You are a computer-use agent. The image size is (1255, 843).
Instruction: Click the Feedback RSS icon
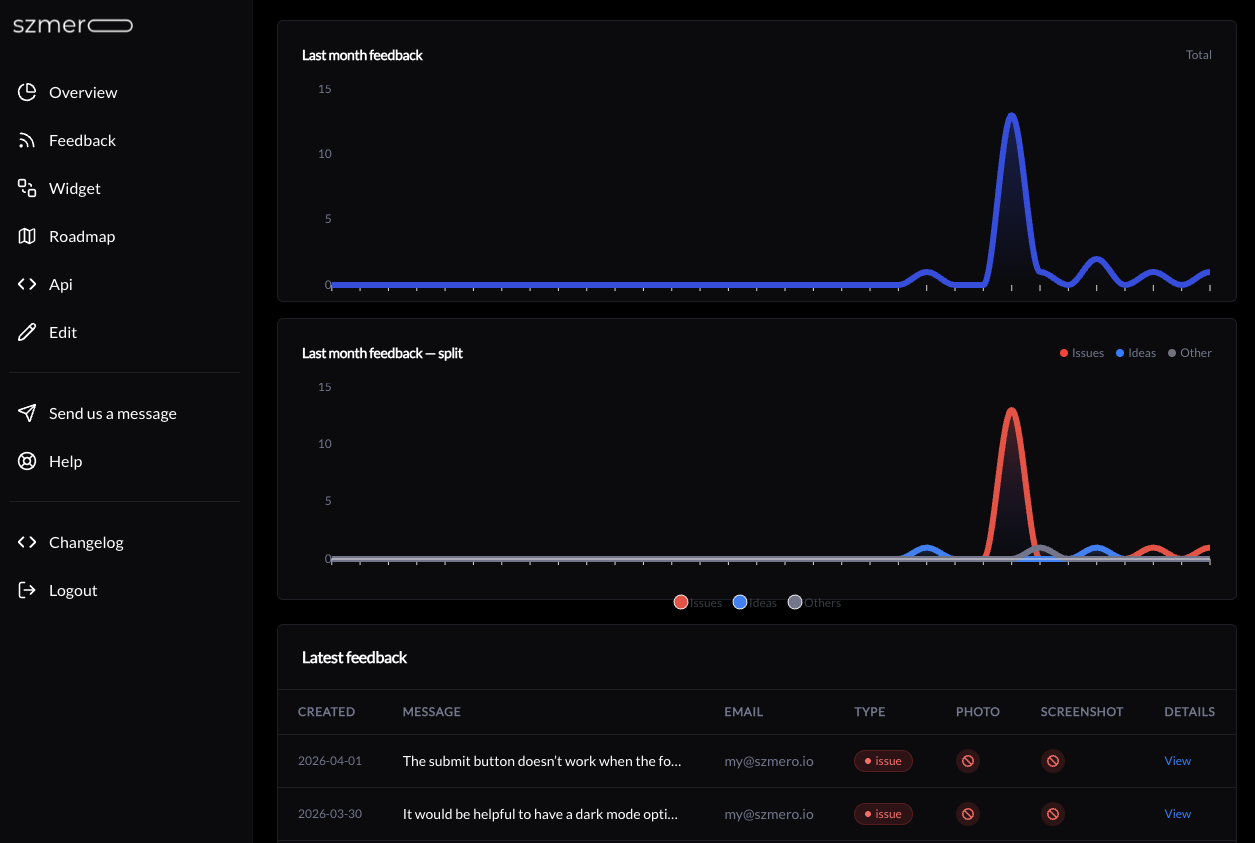point(27,140)
